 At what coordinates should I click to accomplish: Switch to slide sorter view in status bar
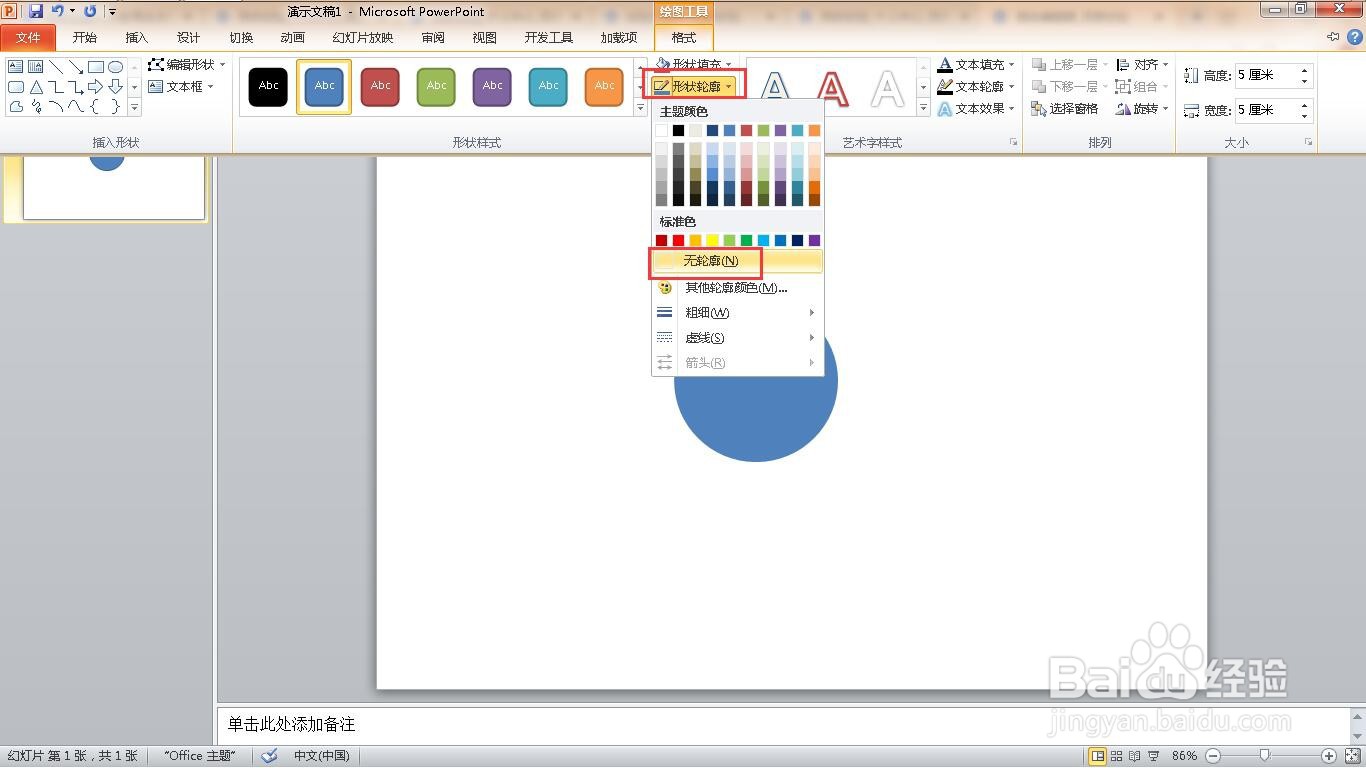(x=1117, y=756)
